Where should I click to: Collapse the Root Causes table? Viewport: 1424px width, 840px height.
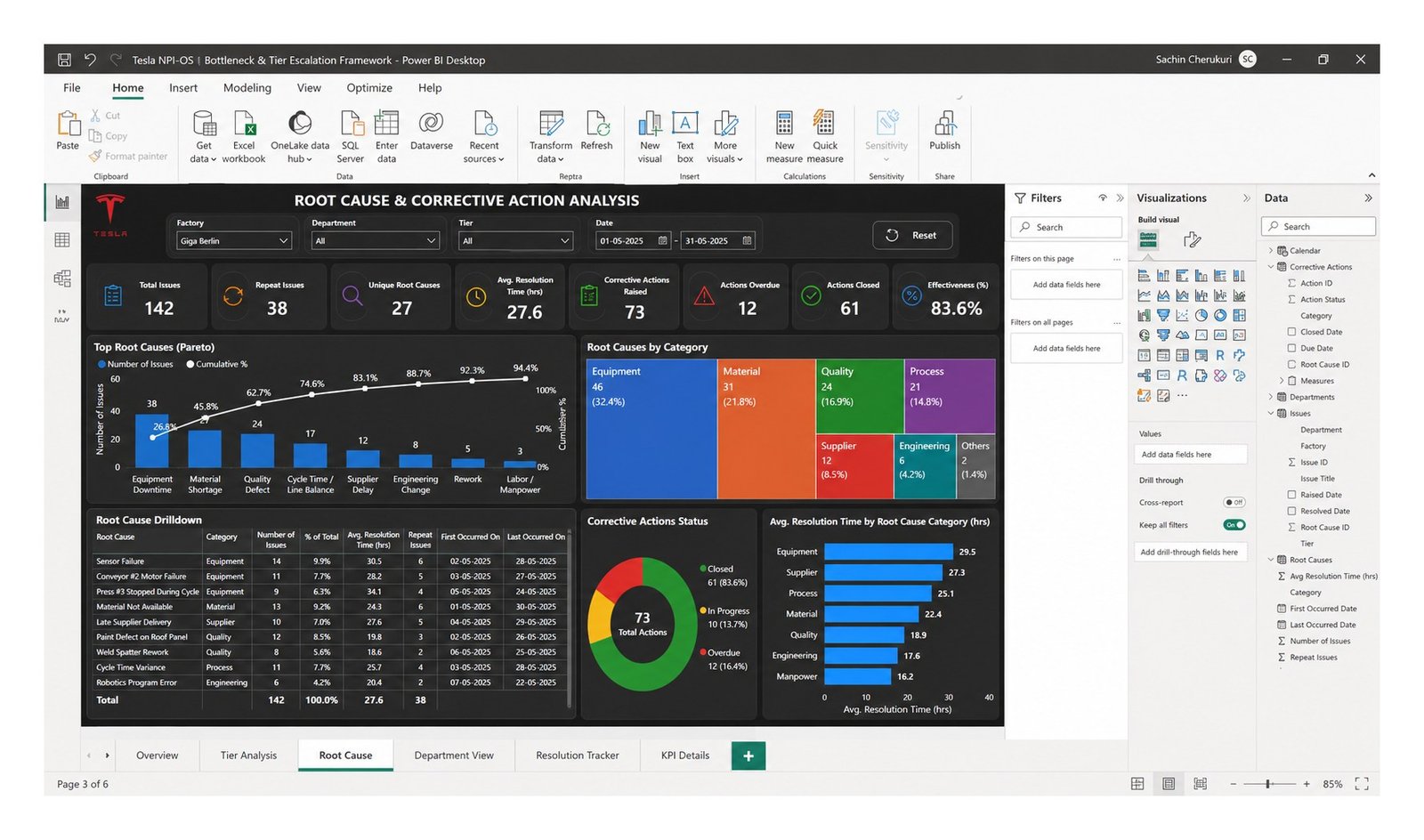1271,560
